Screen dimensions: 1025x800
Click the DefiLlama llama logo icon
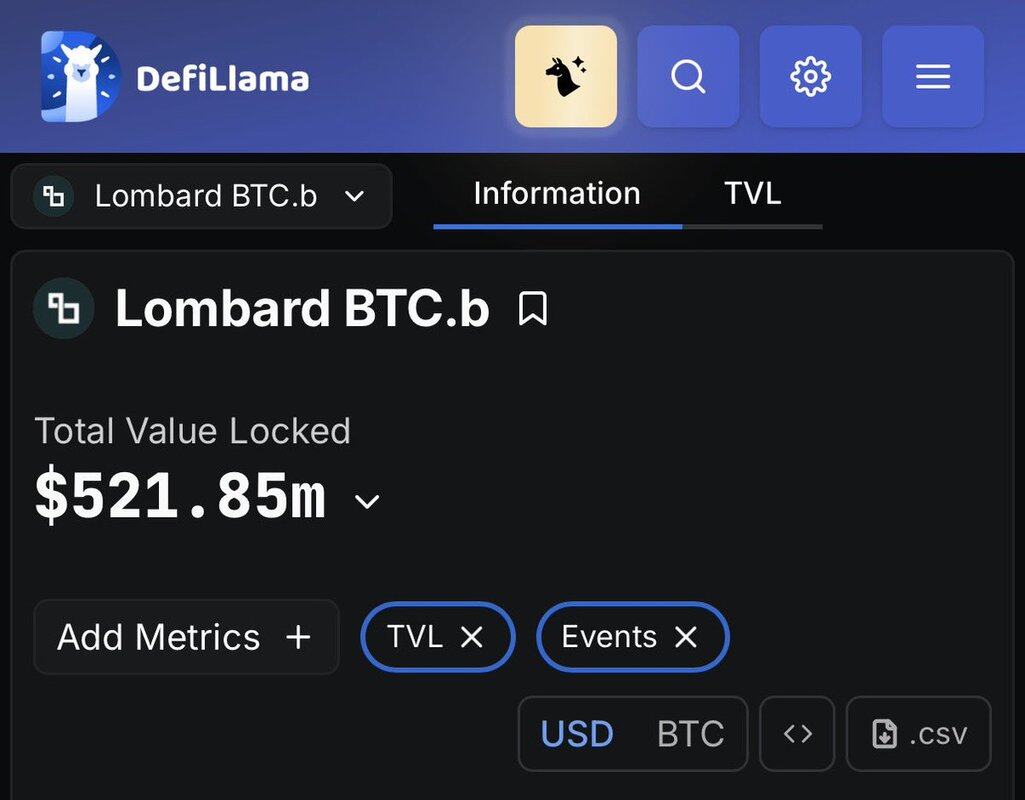80,76
